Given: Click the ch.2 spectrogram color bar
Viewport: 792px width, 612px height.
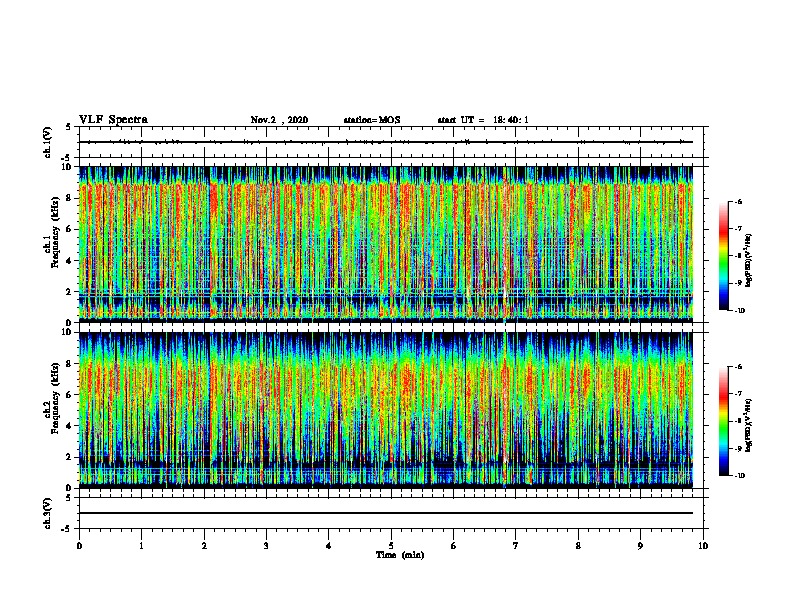Looking at the screenshot, I should (x=724, y=421).
